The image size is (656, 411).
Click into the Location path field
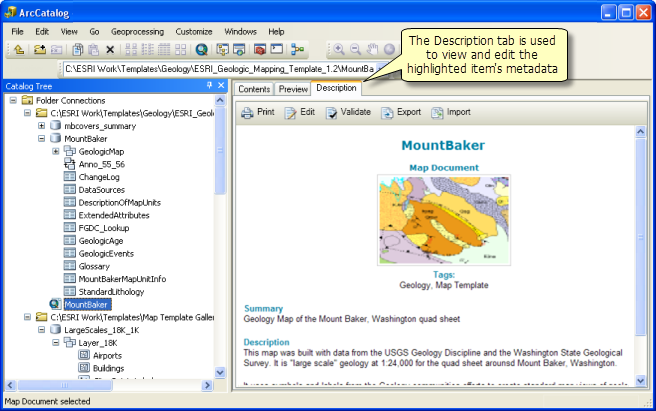(x=219, y=69)
